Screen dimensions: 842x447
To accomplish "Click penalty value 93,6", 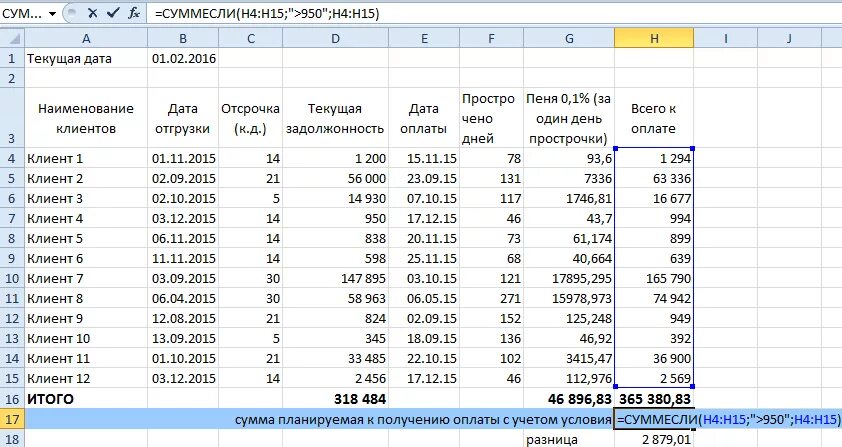I will pyautogui.click(x=569, y=158).
